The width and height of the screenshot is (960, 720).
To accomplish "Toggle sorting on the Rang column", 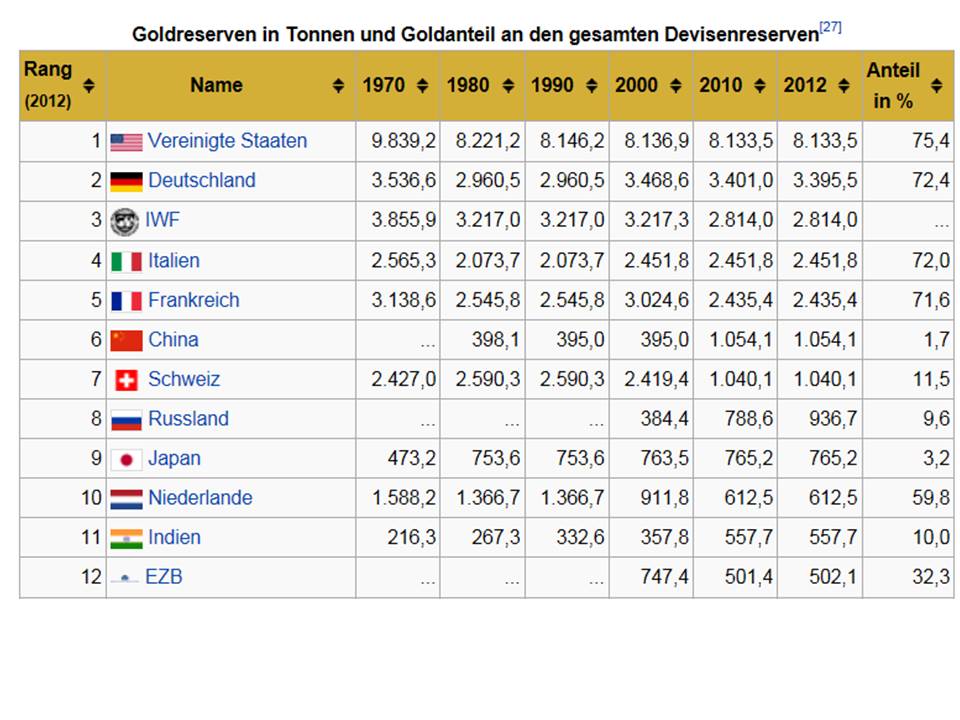I will (90, 84).
